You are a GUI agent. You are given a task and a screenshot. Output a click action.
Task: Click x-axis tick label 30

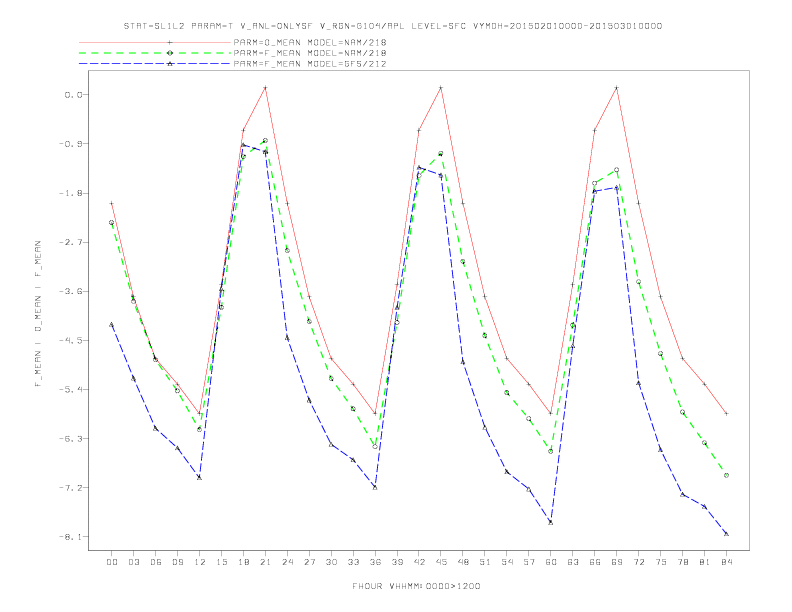pos(331,562)
